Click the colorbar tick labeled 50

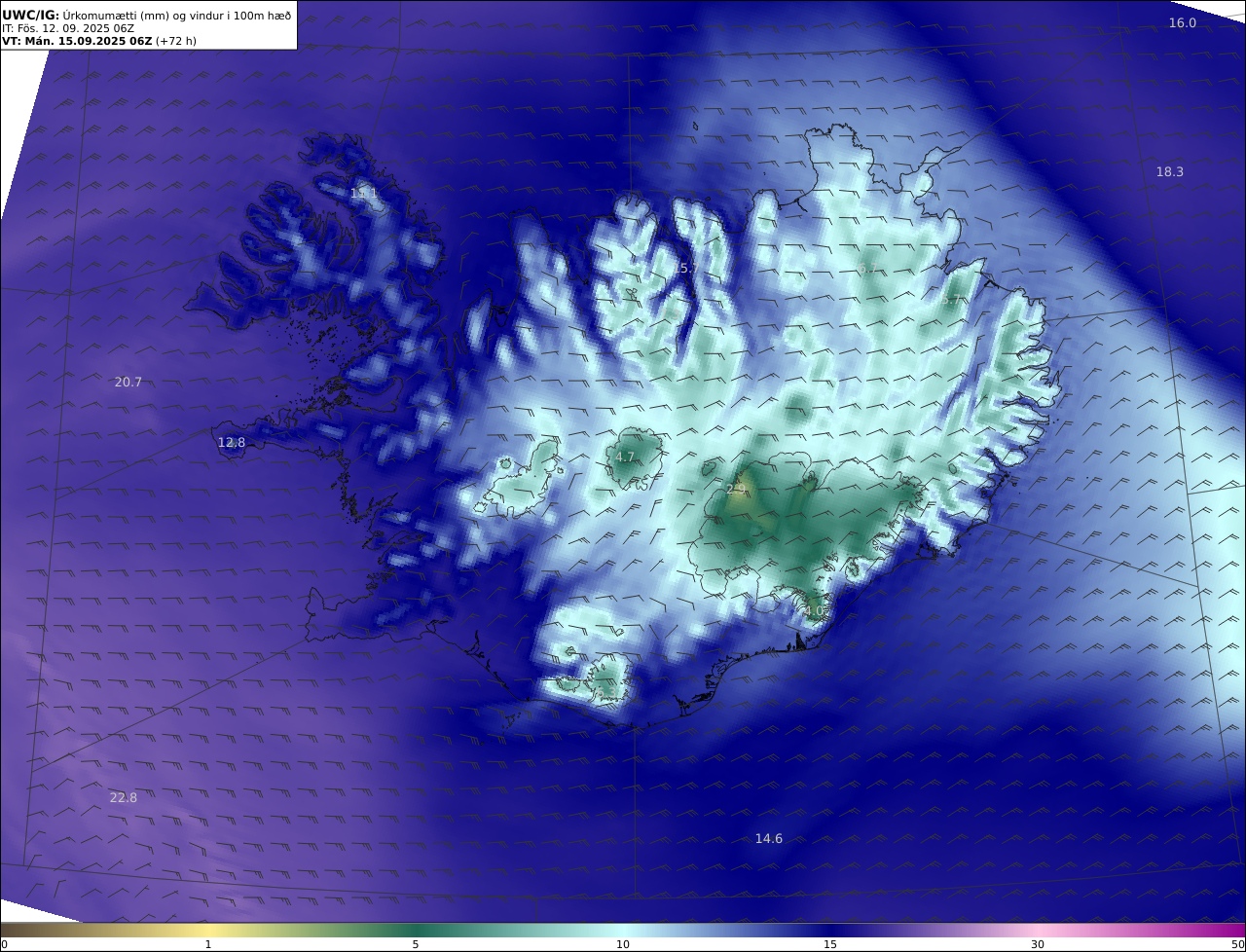[x=1238, y=944]
